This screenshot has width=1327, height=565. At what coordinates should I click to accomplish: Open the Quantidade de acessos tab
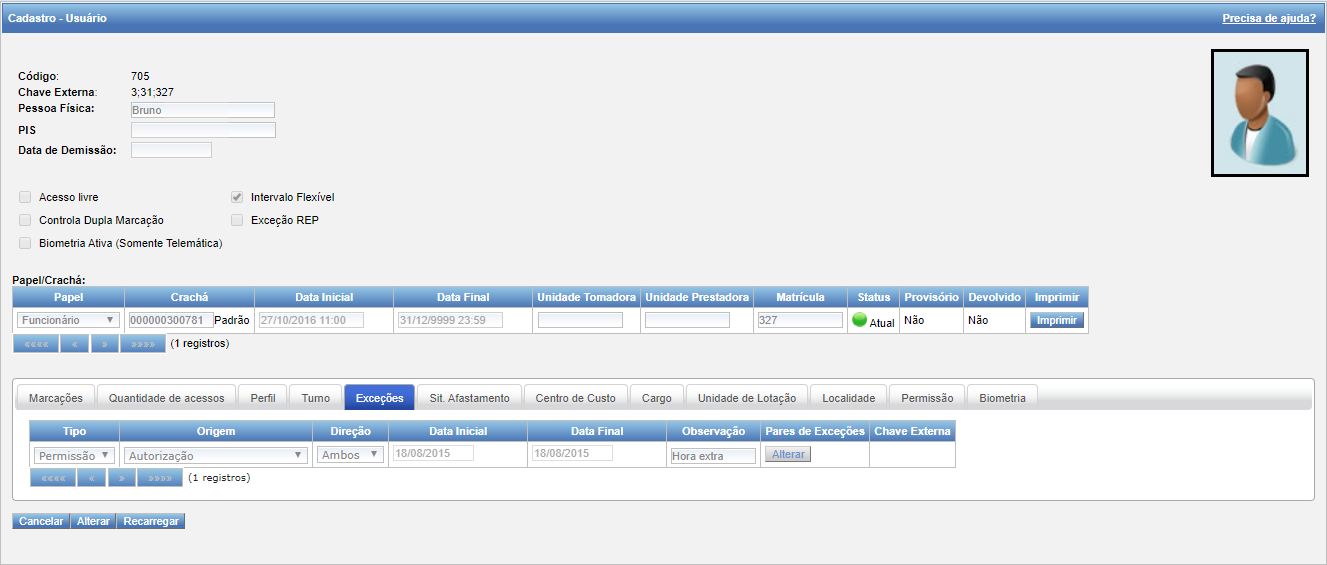[167, 398]
